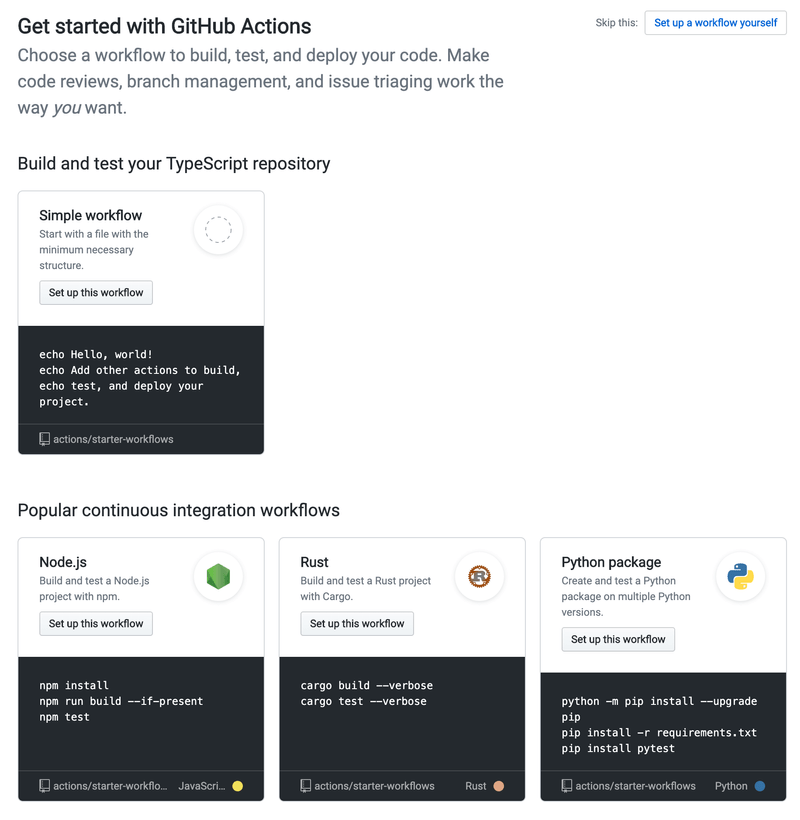Click the Rust logo icon
Screen dimensions: 800x820
[479, 576]
